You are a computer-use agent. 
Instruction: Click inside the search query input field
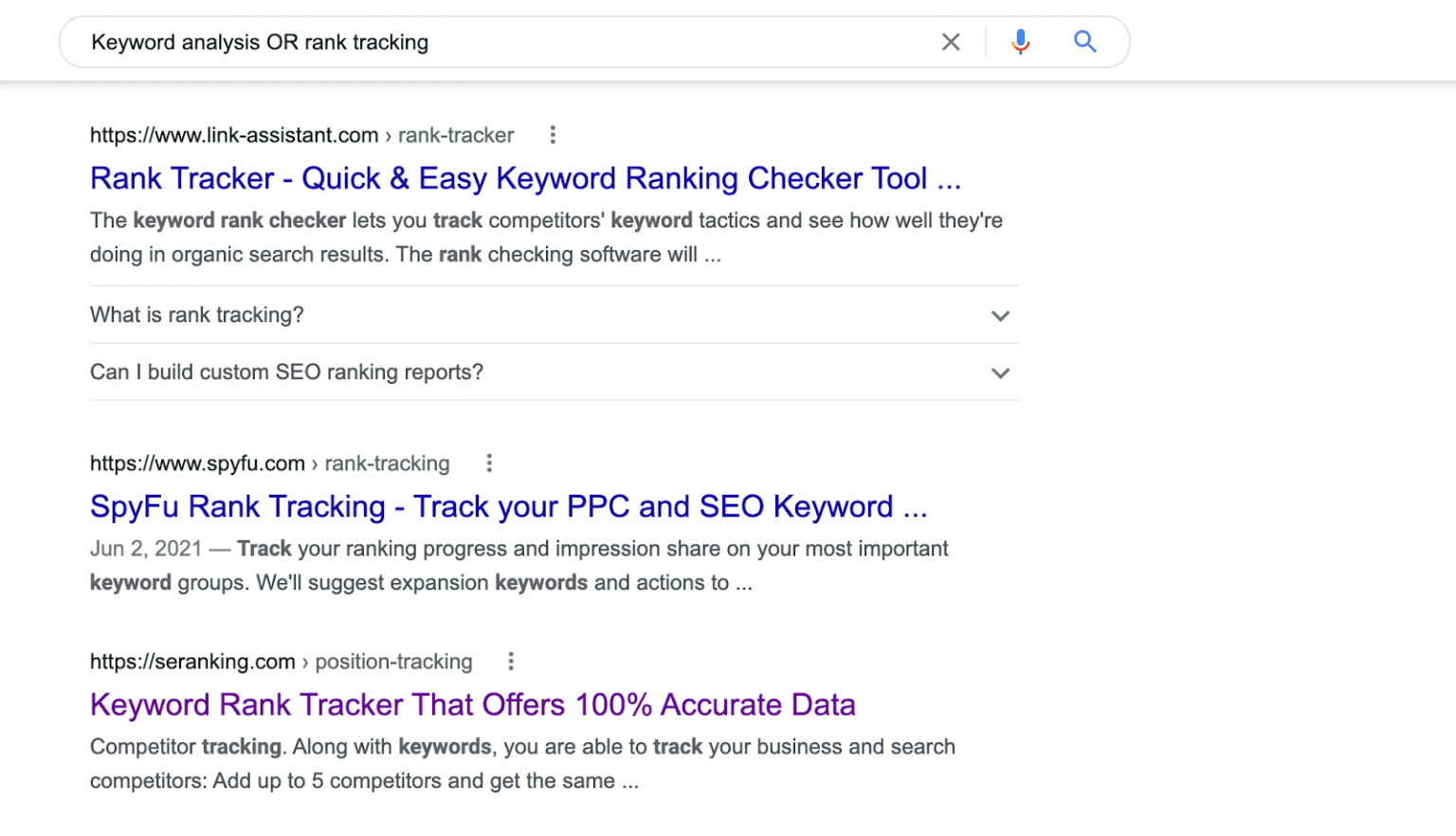[x=474, y=42]
